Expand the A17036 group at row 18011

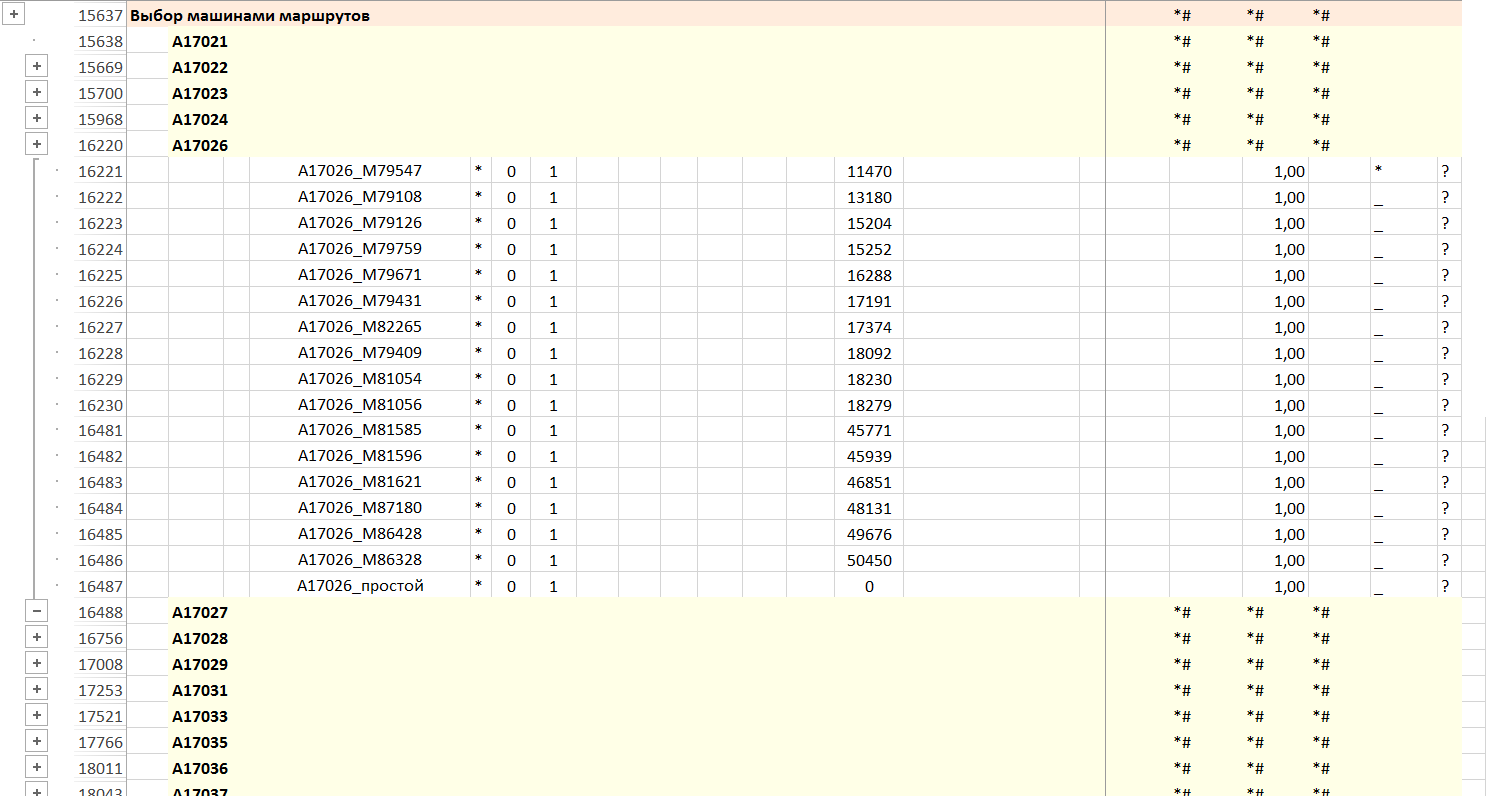point(36,767)
